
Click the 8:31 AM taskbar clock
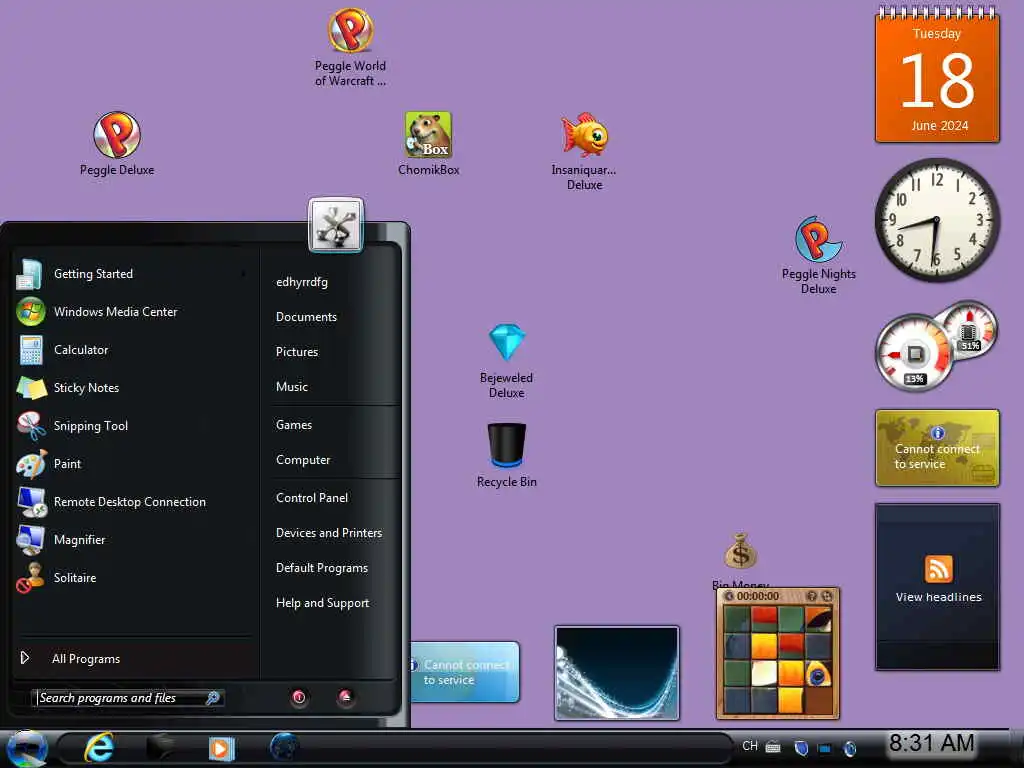[x=932, y=743]
